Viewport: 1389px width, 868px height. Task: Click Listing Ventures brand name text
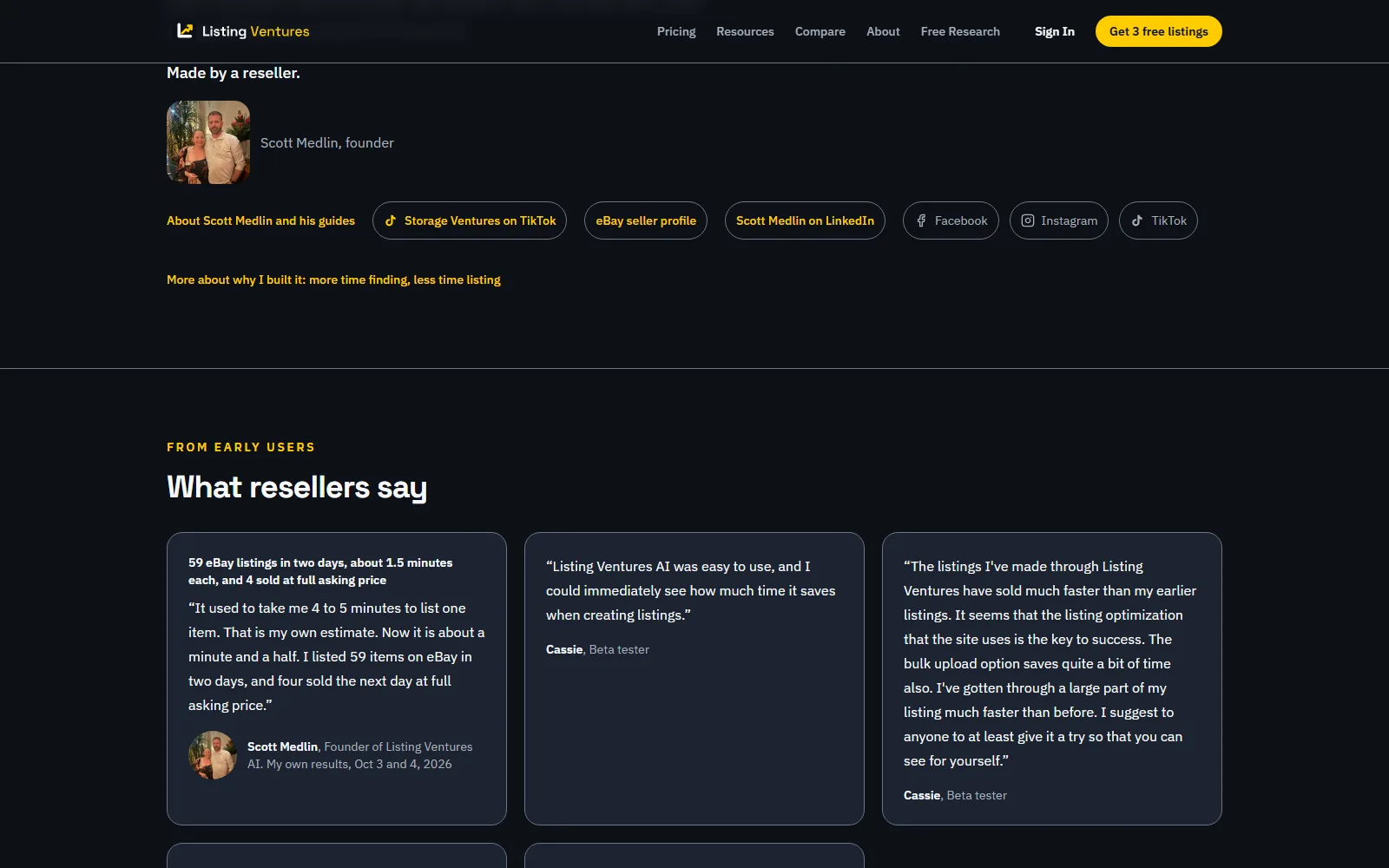coord(255,31)
